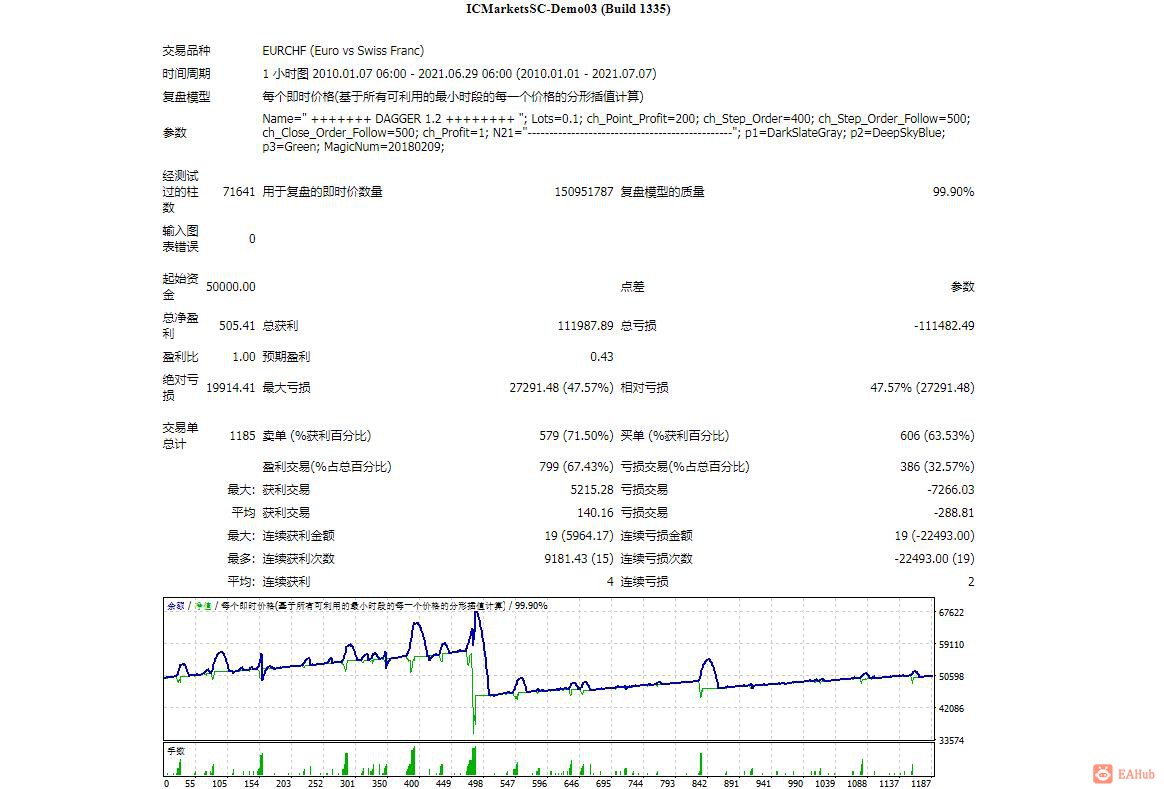Screen dimensions: 1164x789
Task: Select the largest loss trade '-7266.03'
Action: [x=951, y=490]
